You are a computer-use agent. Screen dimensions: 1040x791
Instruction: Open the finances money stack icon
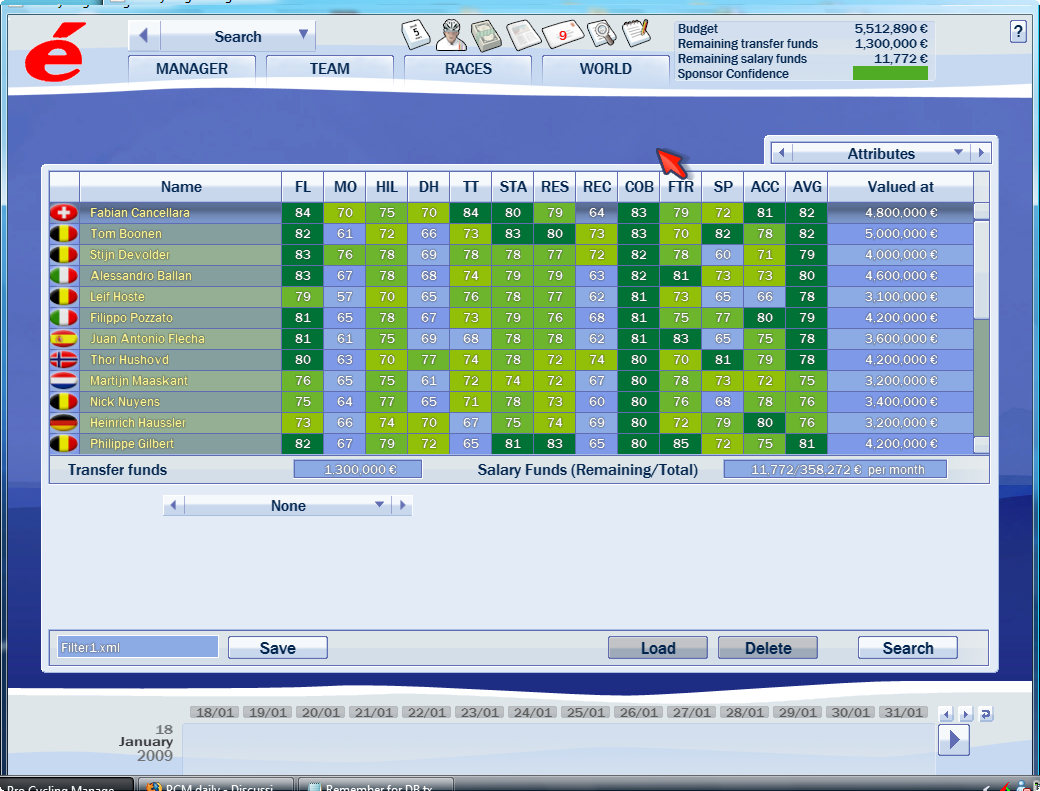(486, 35)
